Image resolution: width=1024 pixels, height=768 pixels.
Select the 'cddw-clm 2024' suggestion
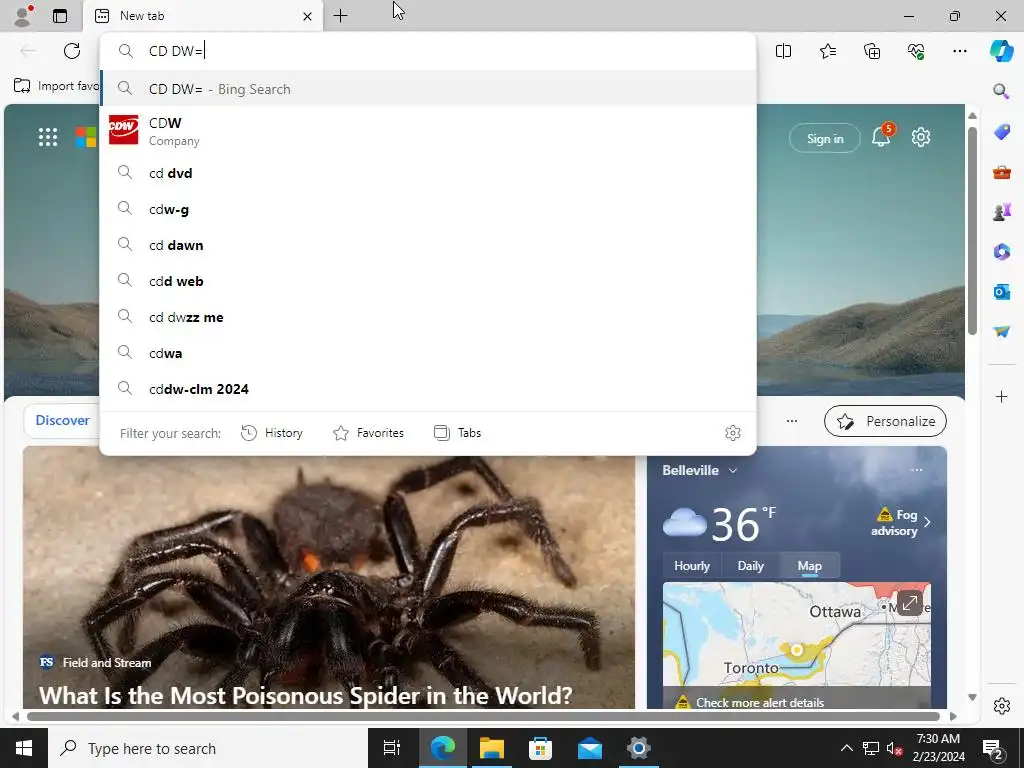pyautogui.click(x=428, y=389)
